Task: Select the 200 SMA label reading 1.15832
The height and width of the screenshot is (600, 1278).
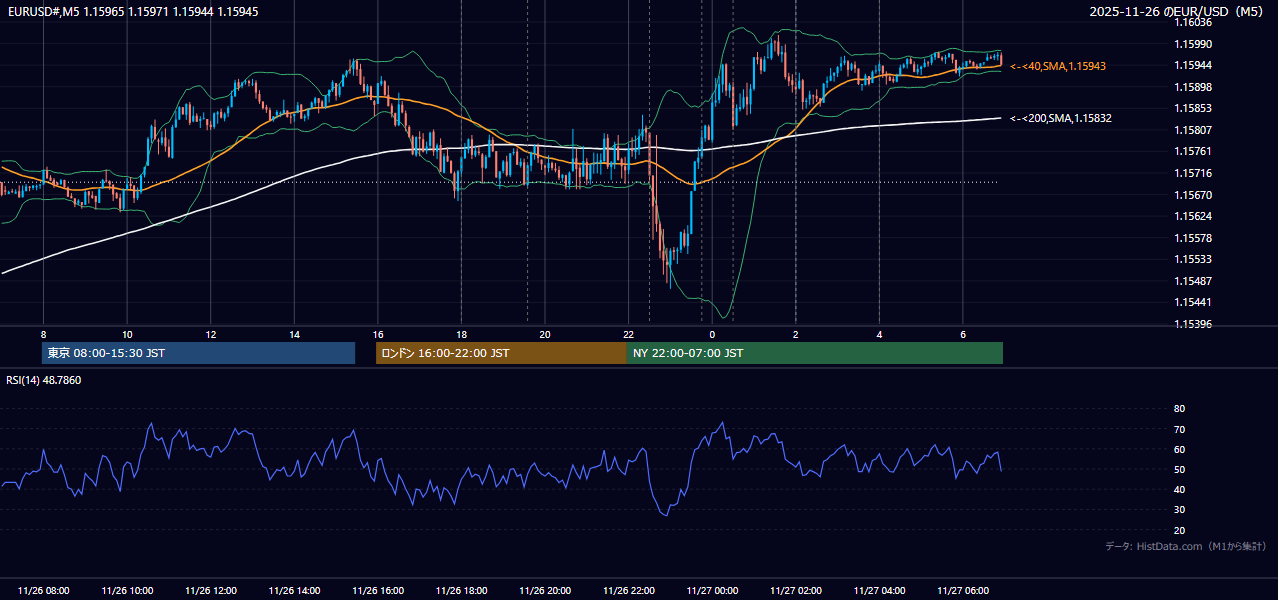Action: (x=1061, y=118)
